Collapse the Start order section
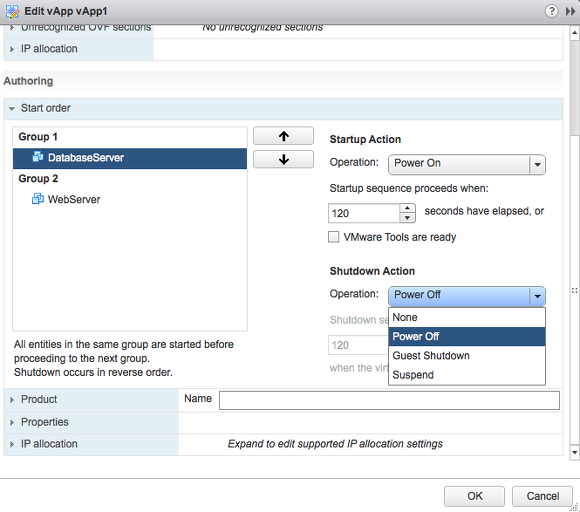 (x=12, y=108)
